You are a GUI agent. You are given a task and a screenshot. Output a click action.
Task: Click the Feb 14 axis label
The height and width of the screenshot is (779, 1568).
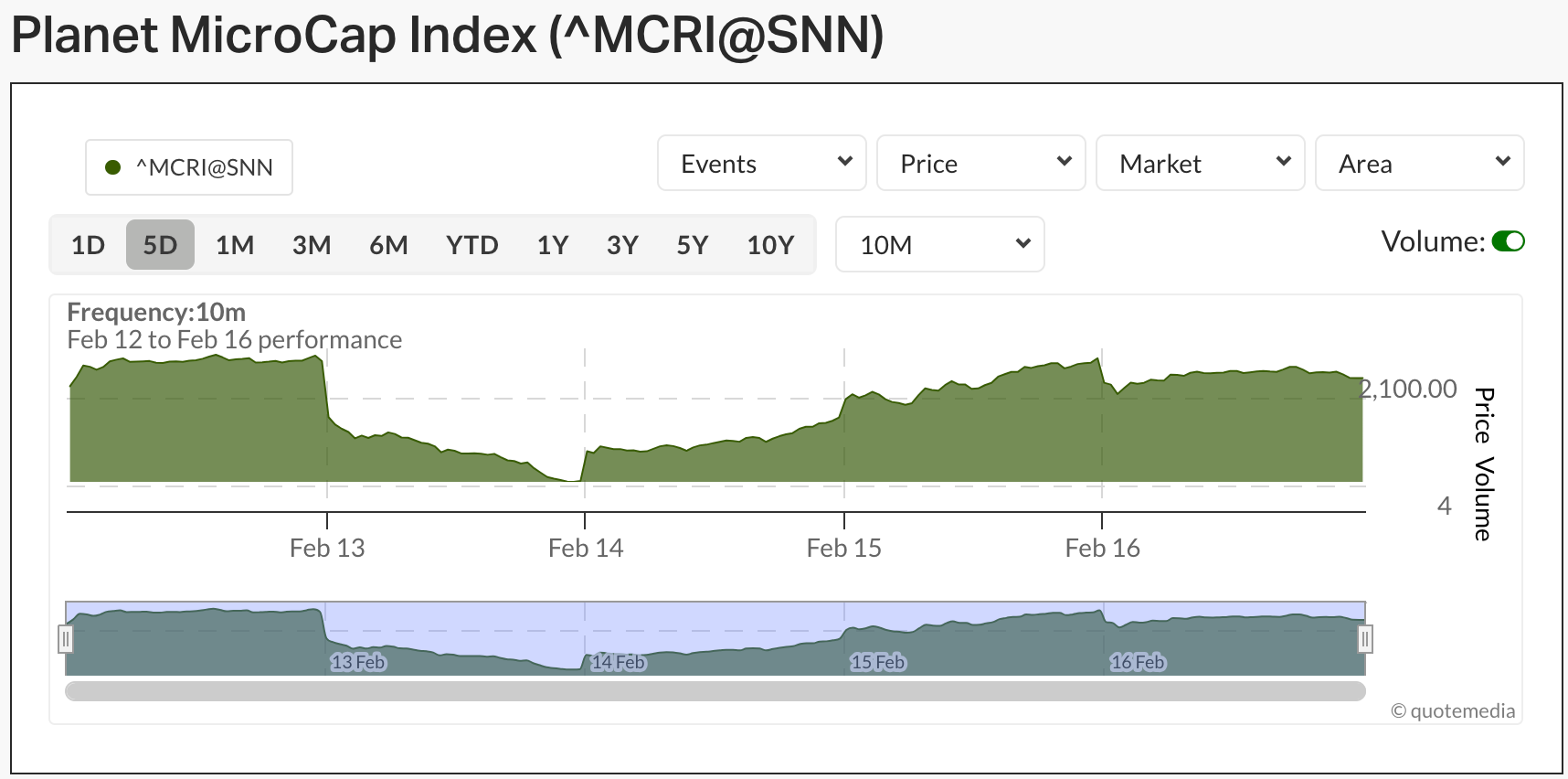click(x=586, y=548)
